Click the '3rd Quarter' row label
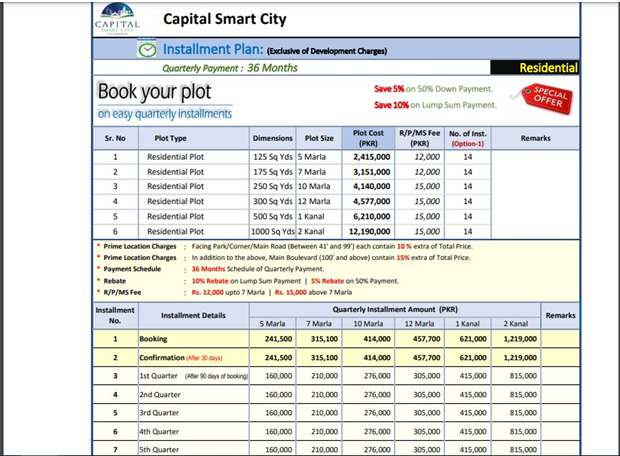 point(159,413)
